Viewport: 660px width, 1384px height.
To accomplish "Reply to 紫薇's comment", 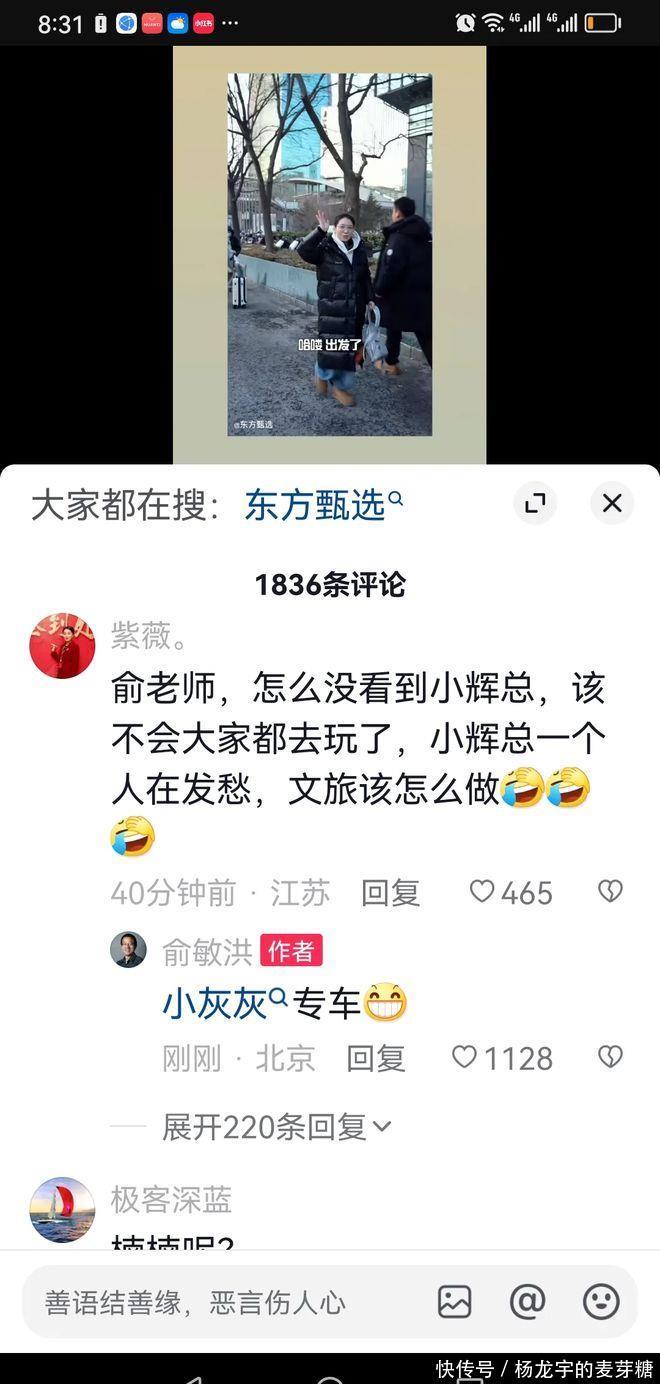I will 390,892.
